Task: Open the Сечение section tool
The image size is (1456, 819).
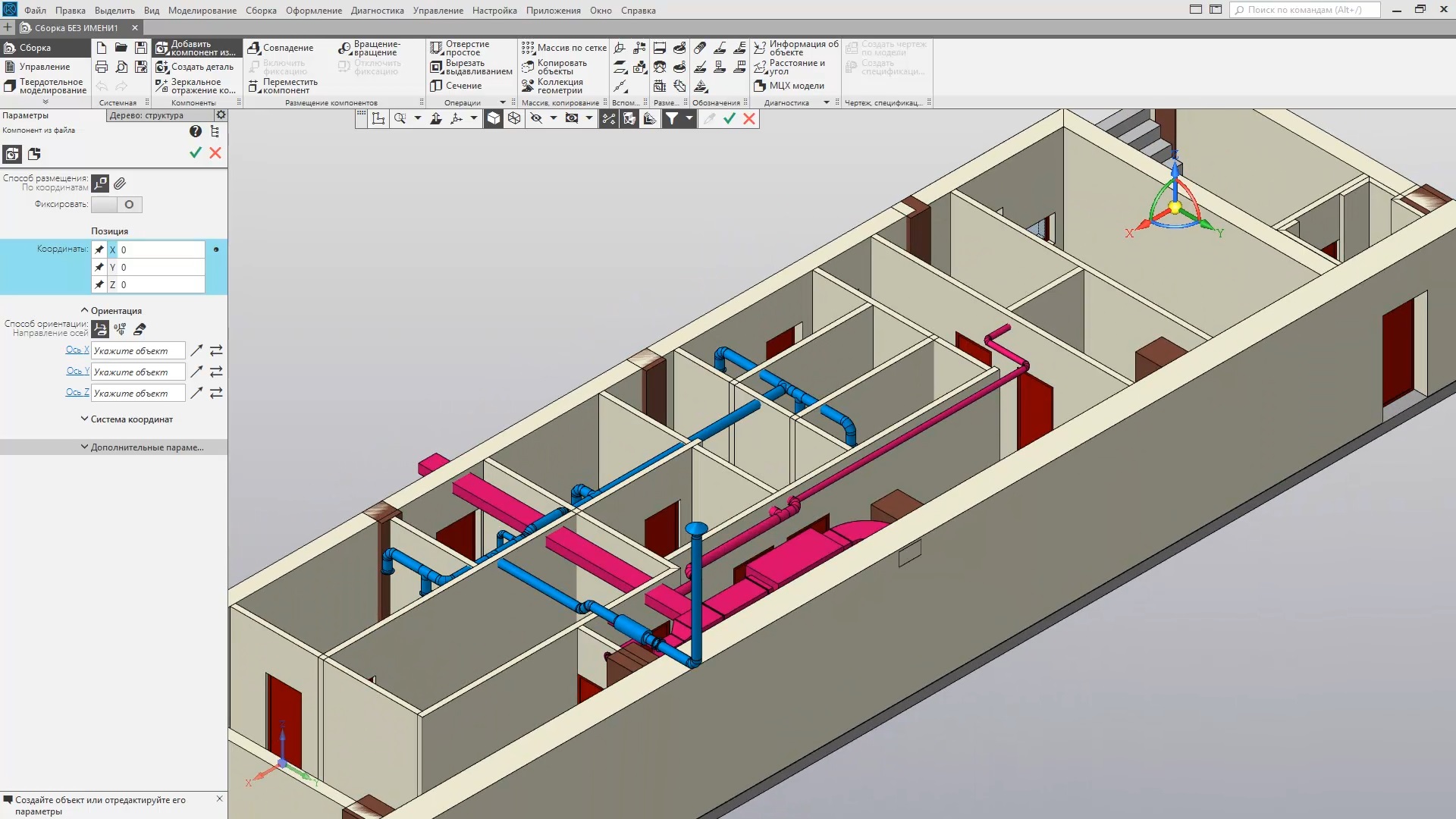Action: (456, 86)
